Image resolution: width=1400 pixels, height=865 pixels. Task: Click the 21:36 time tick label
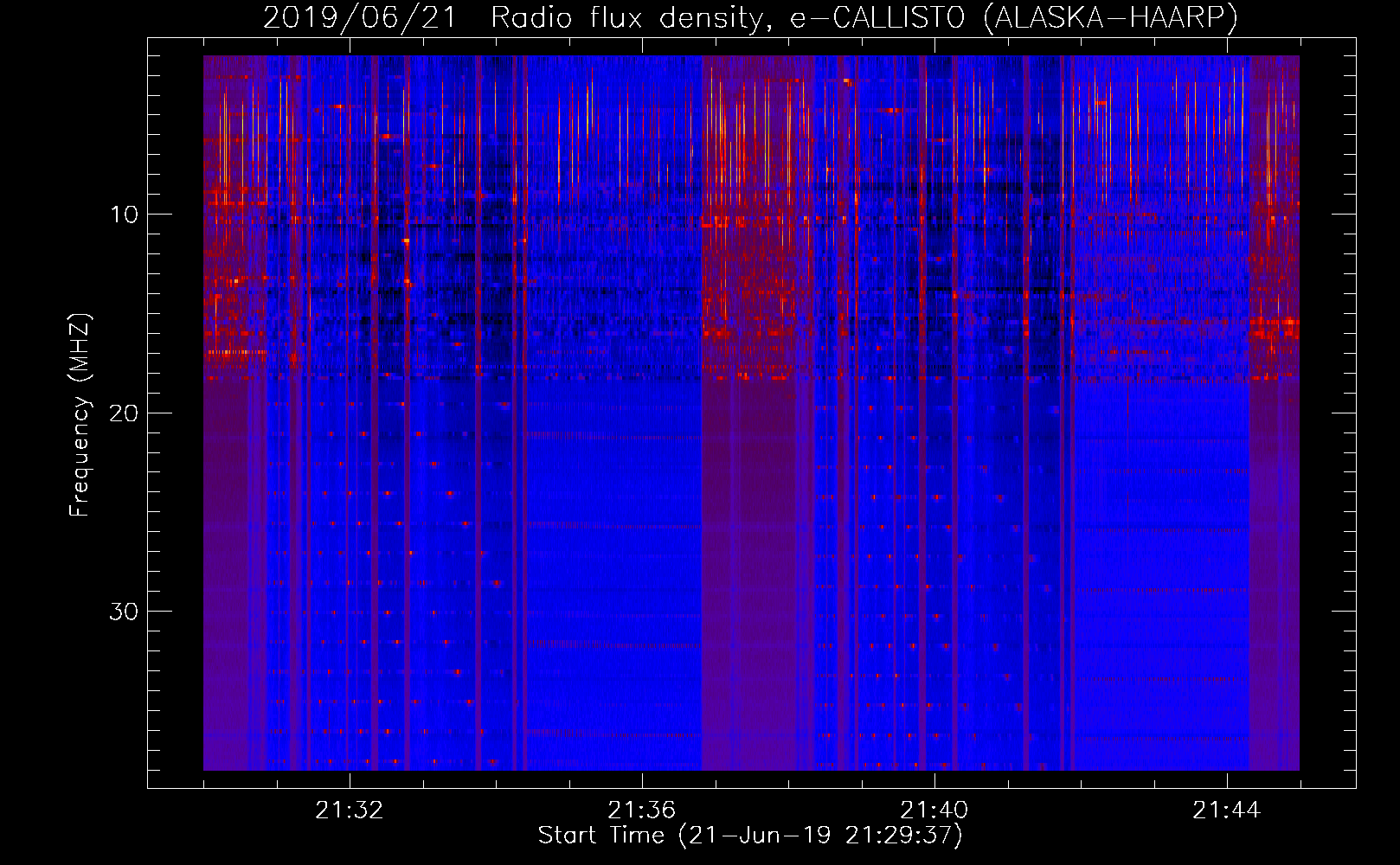pos(641,811)
